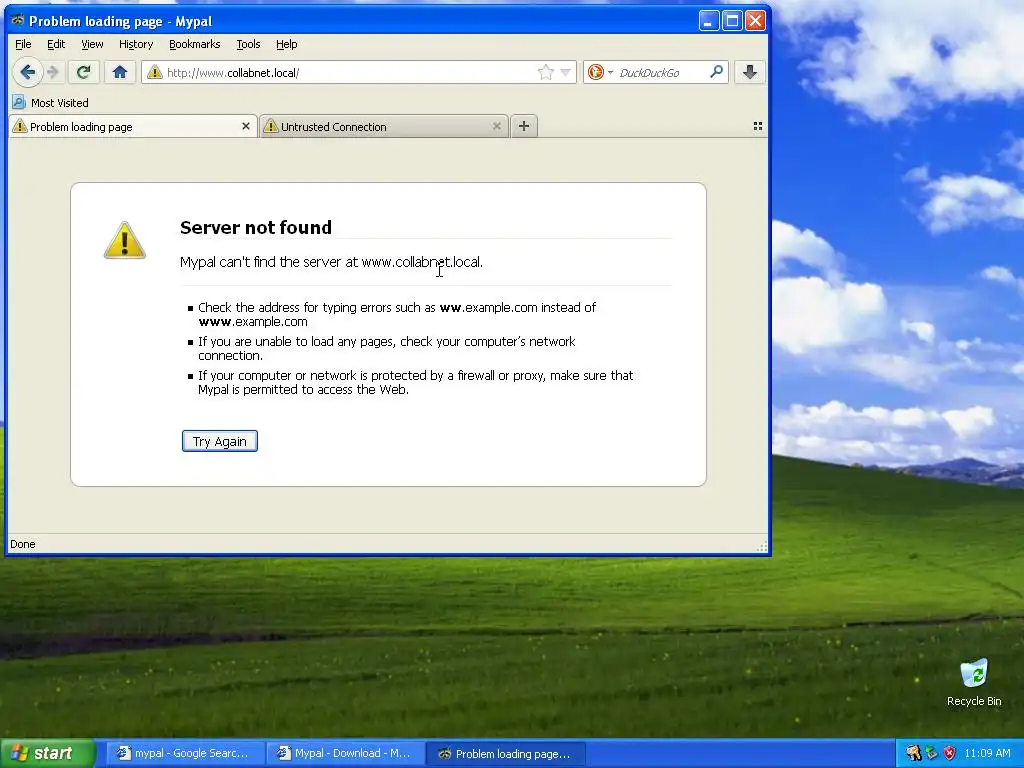Open the Windows start menu

(x=48, y=753)
